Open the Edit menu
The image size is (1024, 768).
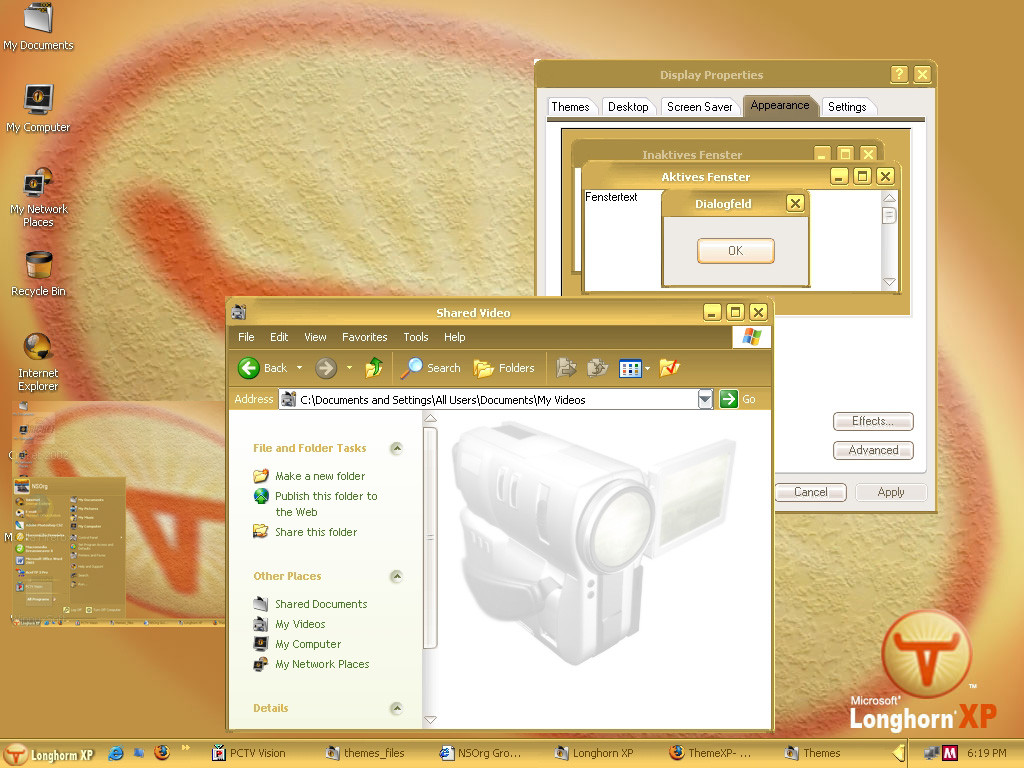coord(279,337)
